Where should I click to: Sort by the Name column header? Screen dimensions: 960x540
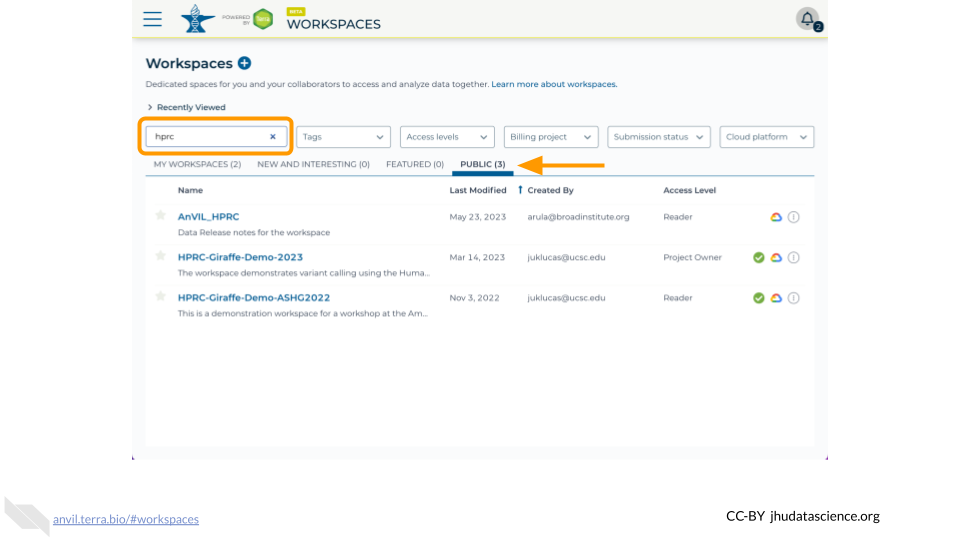(190, 190)
